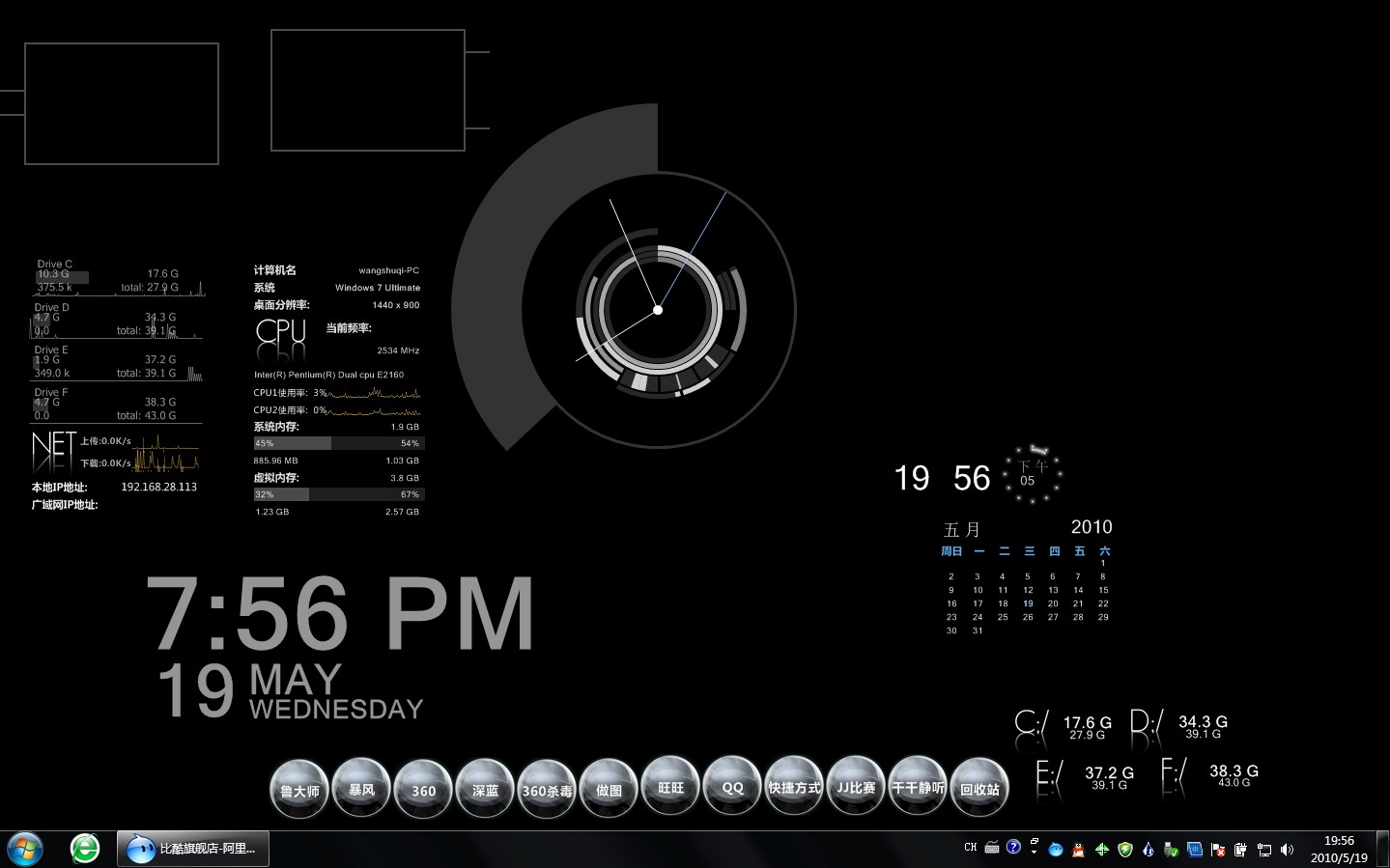The image size is (1390, 868).
Task: Switch the CH input language indicator
Action: 971,847
